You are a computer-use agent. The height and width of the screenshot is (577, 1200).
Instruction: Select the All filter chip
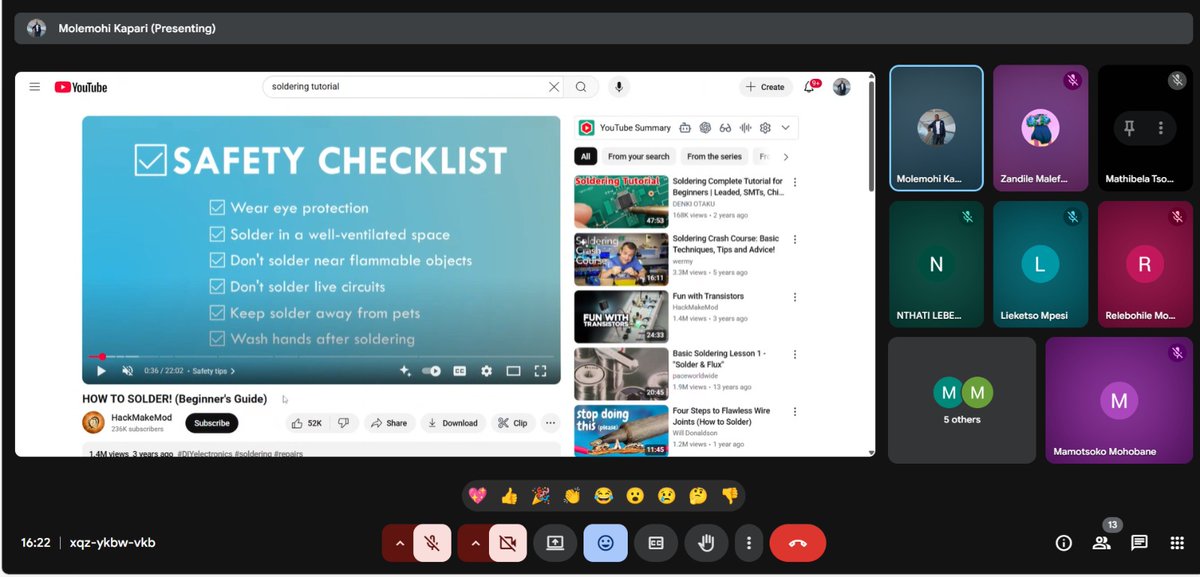[586, 157]
